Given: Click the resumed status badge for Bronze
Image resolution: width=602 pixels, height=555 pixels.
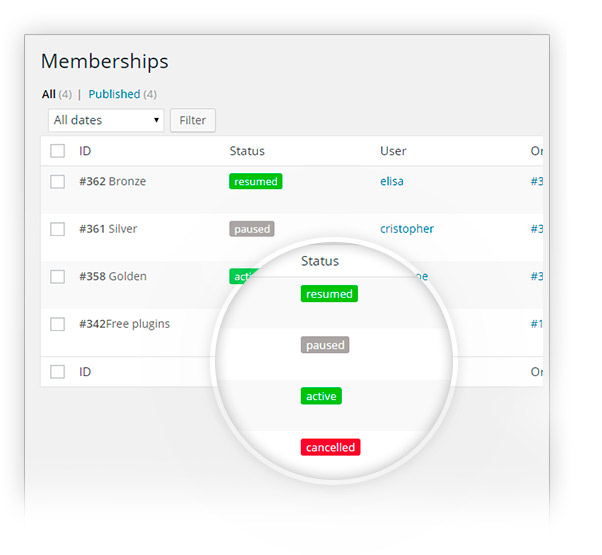Looking at the screenshot, I should coord(256,182).
